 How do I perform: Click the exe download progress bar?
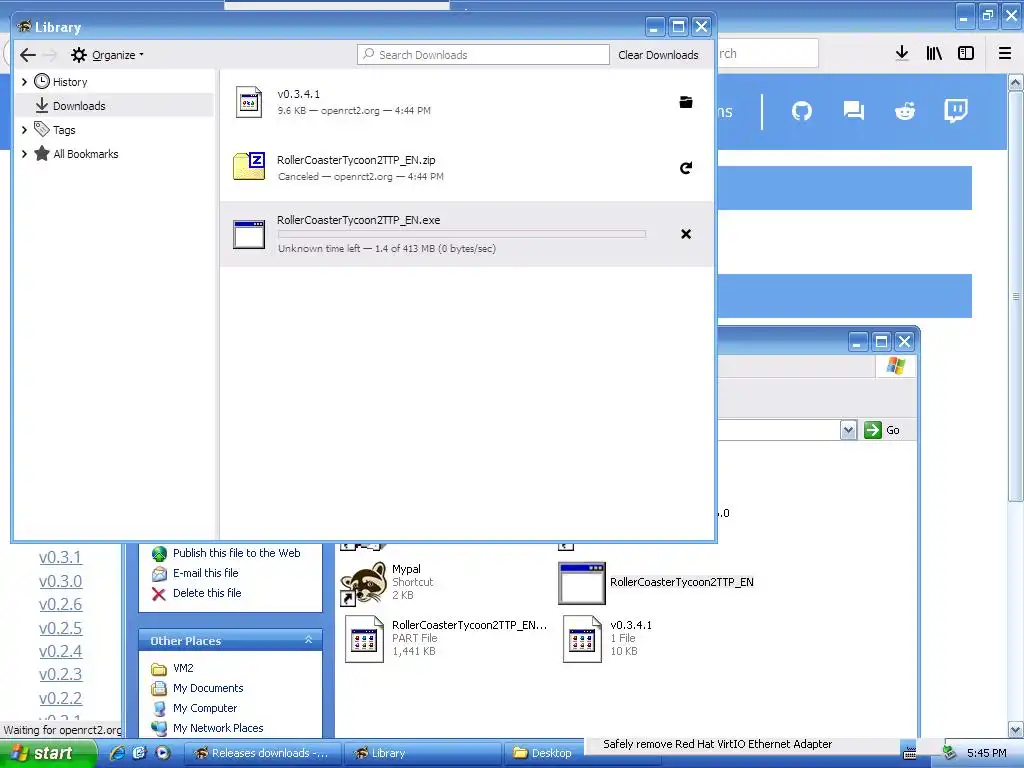[x=462, y=234]
